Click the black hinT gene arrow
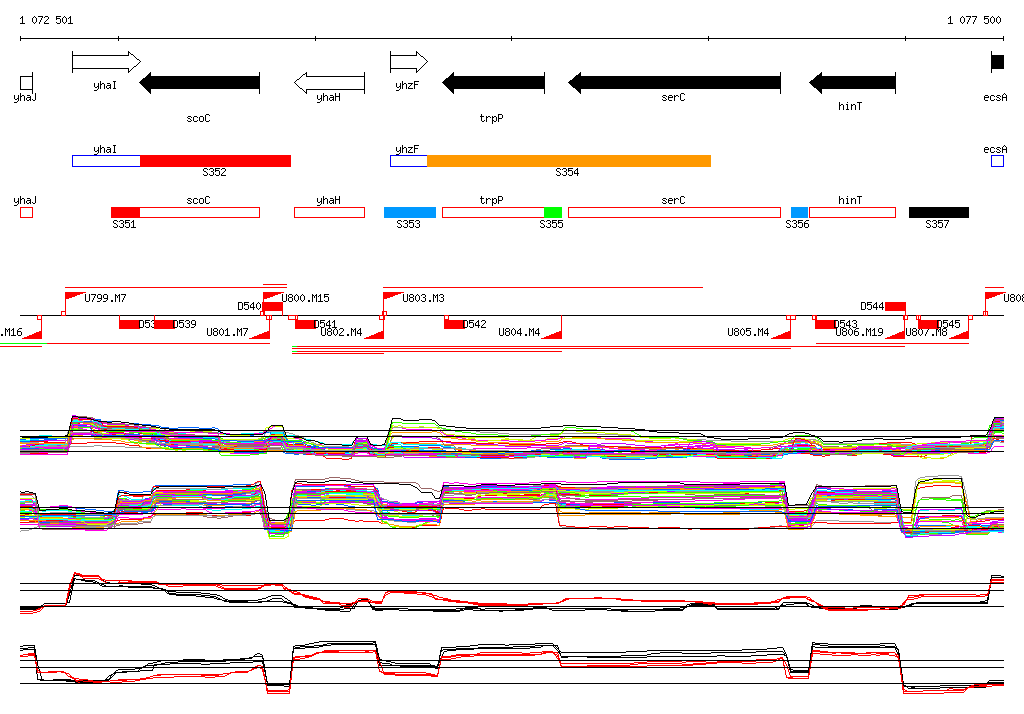 coord(852,82)
